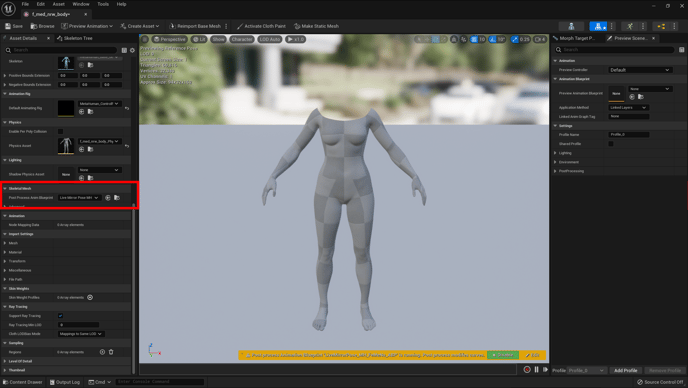Screen dimensions: 688x388
Task: Open the LOD Auto menu
Action: pyautogui.click(x=269, y=39)
